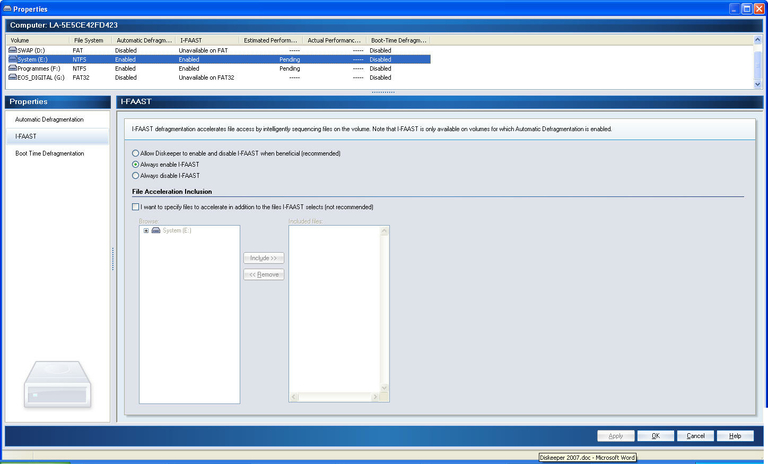Sort by Estimated Performance column header
The height and width of the screenshot is (464, 768).
(x=270, y=40)
